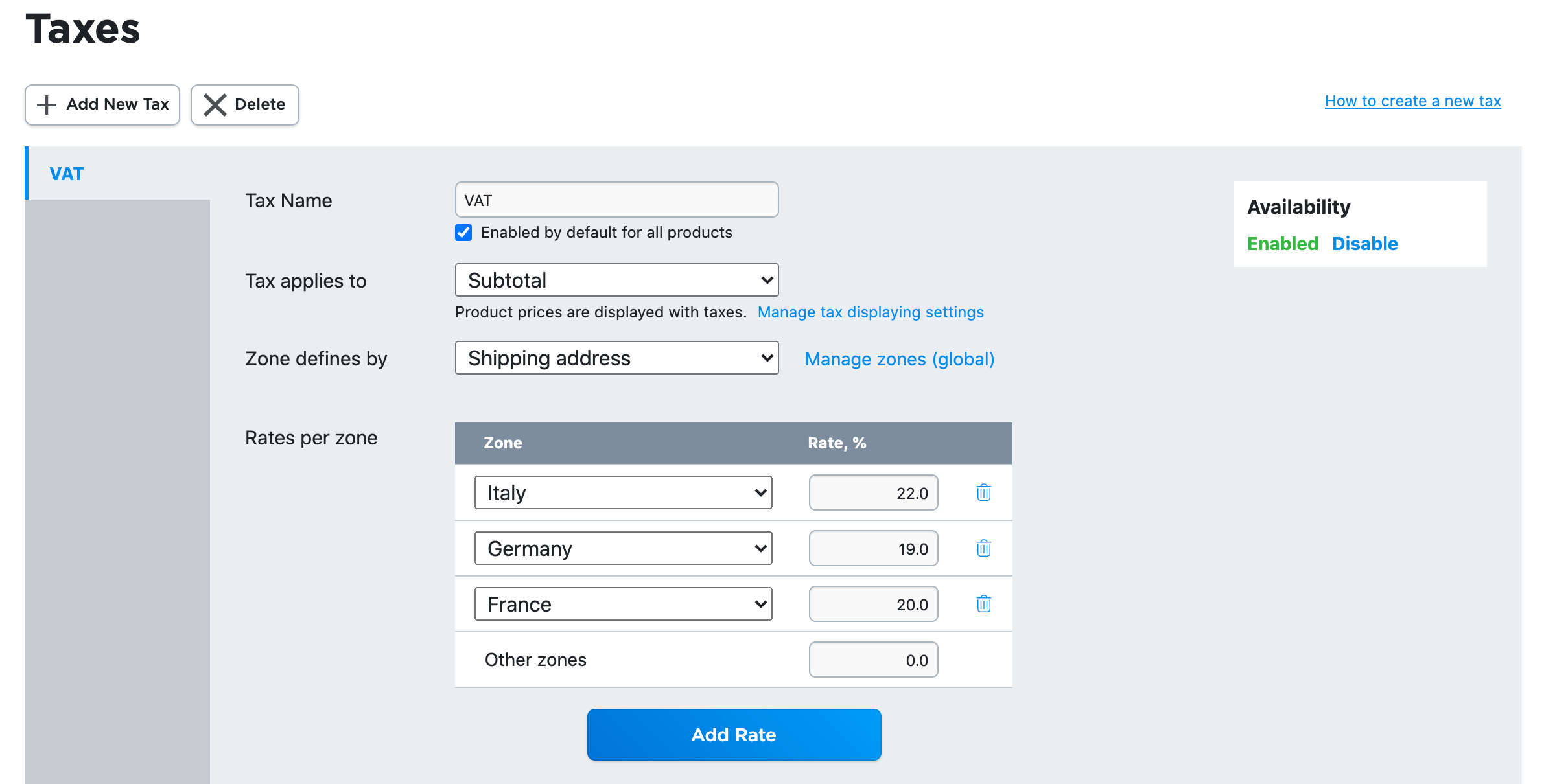
Task: Click the Enabled availability status
Action: click(x=1282, y=244)
